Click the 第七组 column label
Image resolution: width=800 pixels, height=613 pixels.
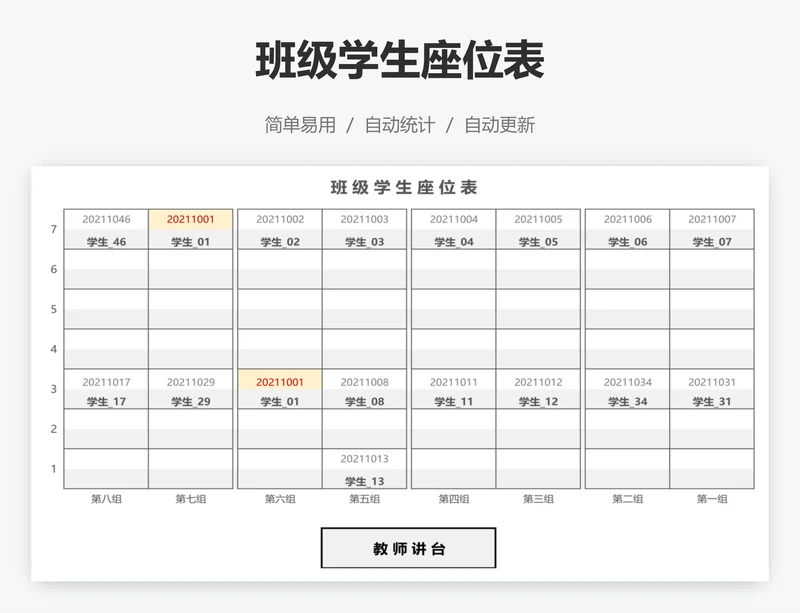[x=190, y=499]
